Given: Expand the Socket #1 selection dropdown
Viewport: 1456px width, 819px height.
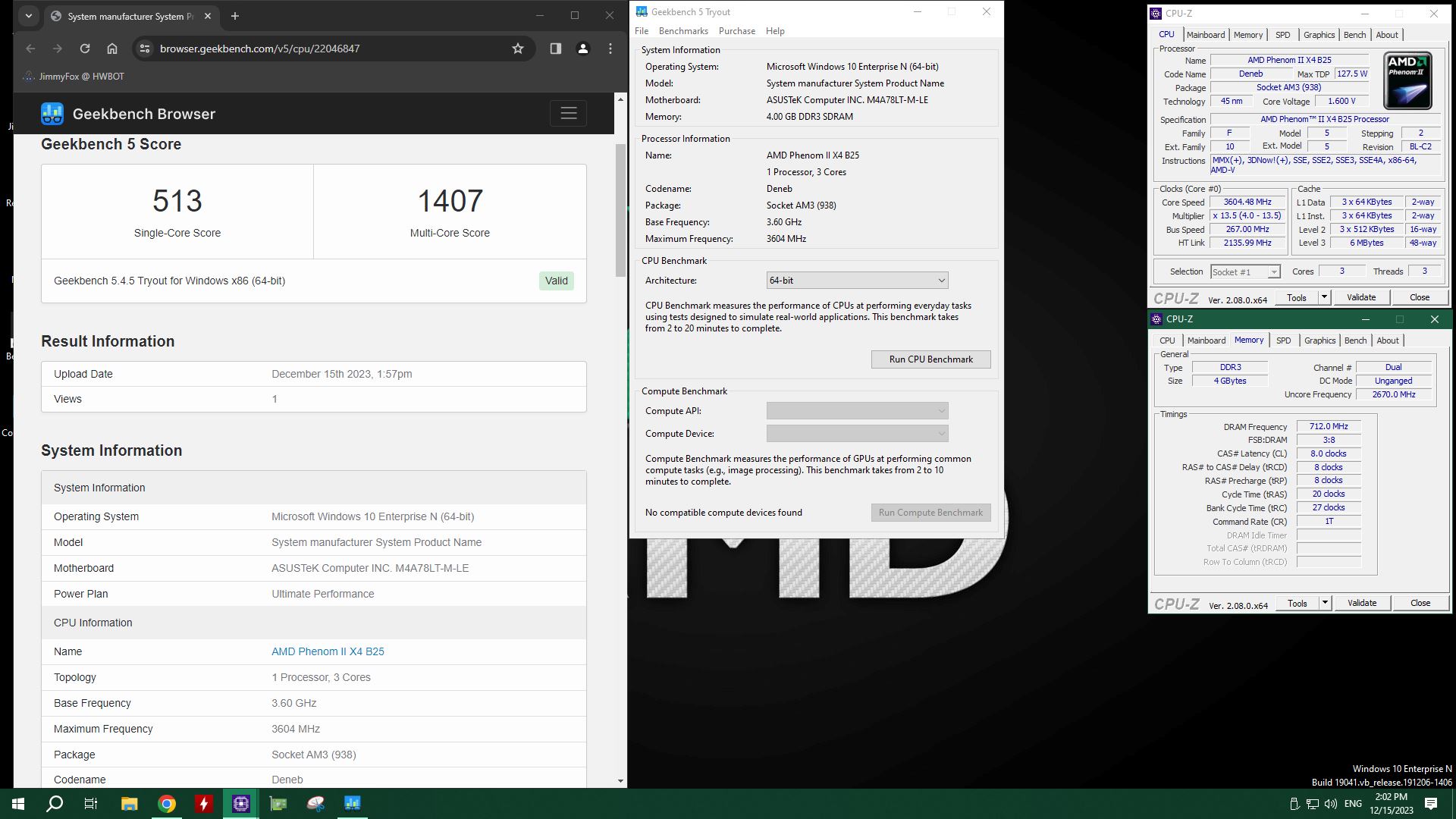Looking at the screenshot, I should (x=1245, y=271).
